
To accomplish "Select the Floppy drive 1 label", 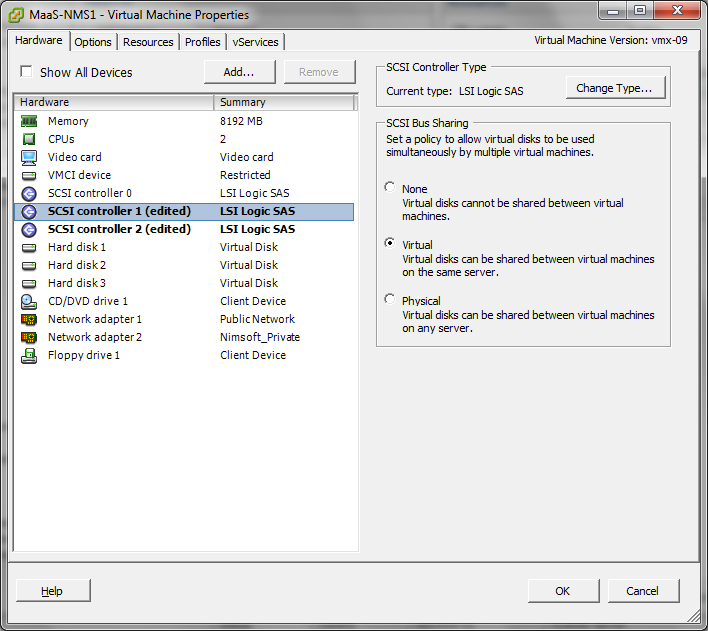I will pos(84,355).
